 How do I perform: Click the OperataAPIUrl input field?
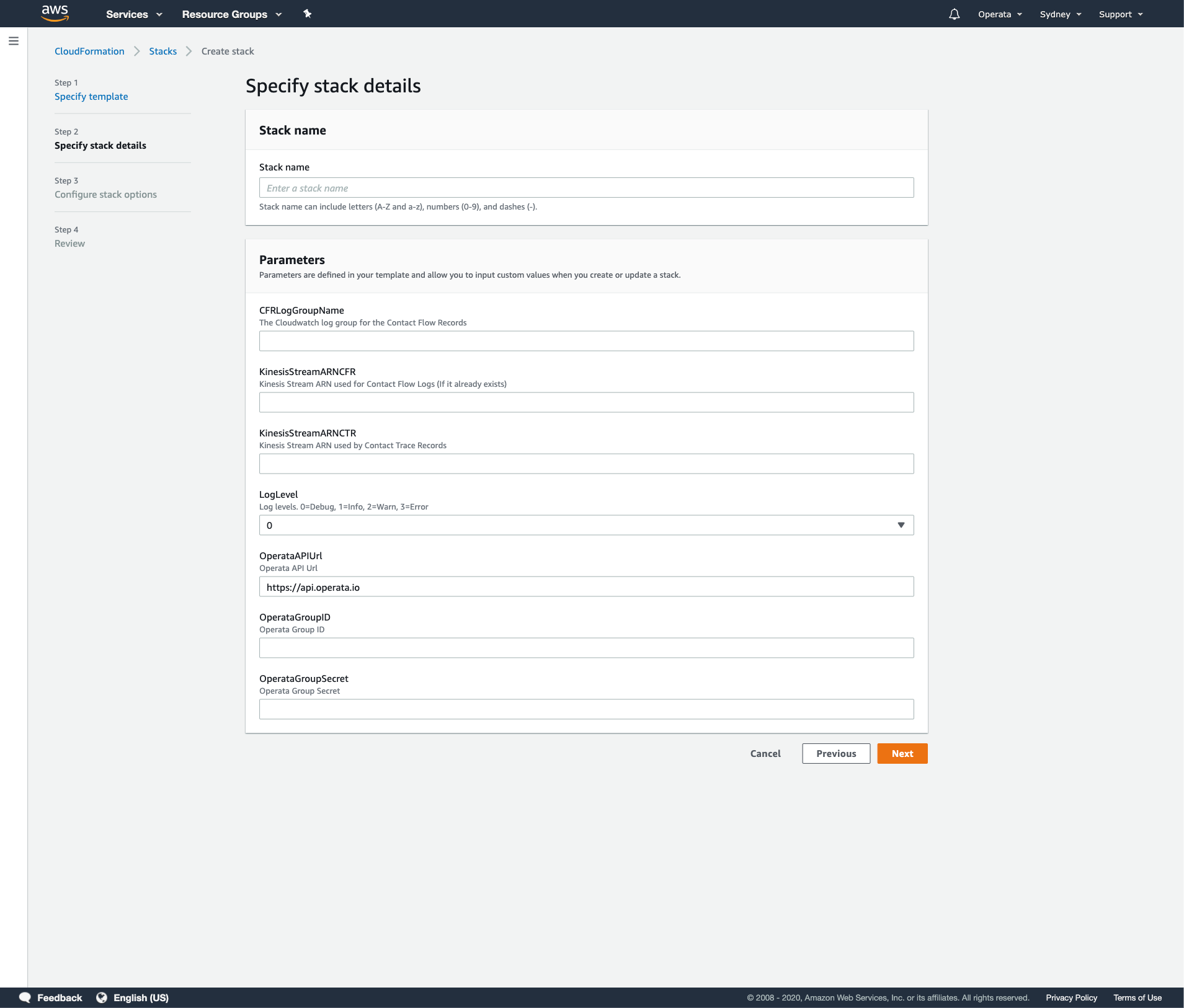(586, 586)
